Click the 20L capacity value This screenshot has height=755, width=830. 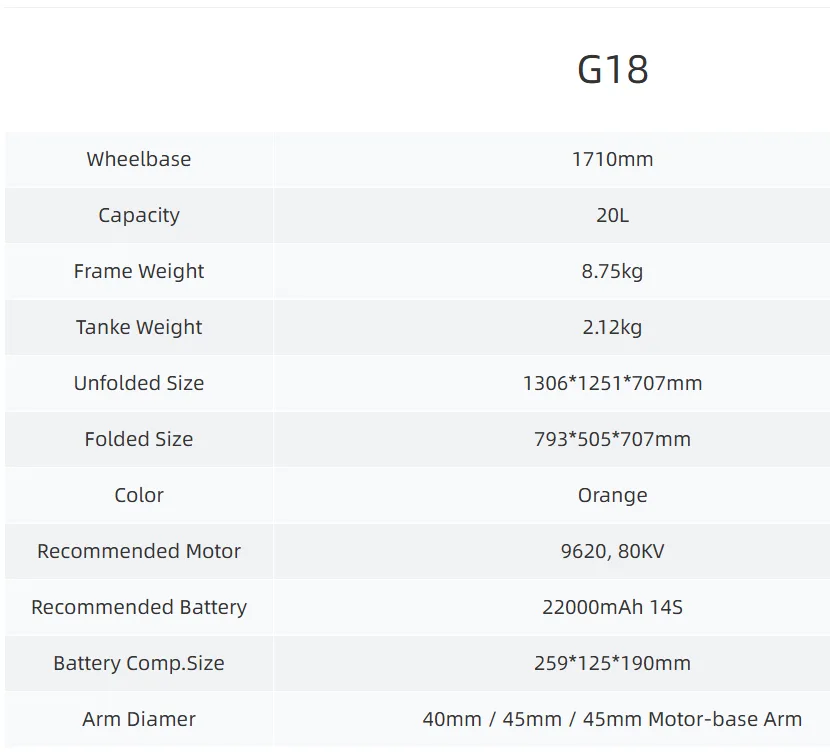click(x=612, y=215)
